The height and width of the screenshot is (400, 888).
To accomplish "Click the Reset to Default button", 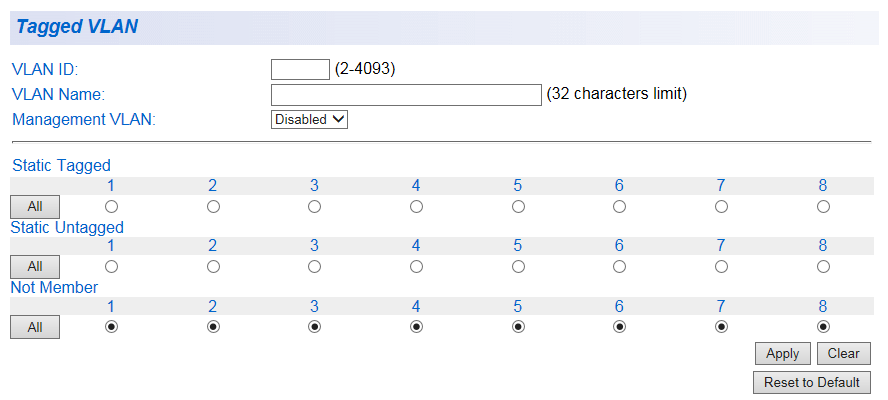I will (x=811, y=382).
